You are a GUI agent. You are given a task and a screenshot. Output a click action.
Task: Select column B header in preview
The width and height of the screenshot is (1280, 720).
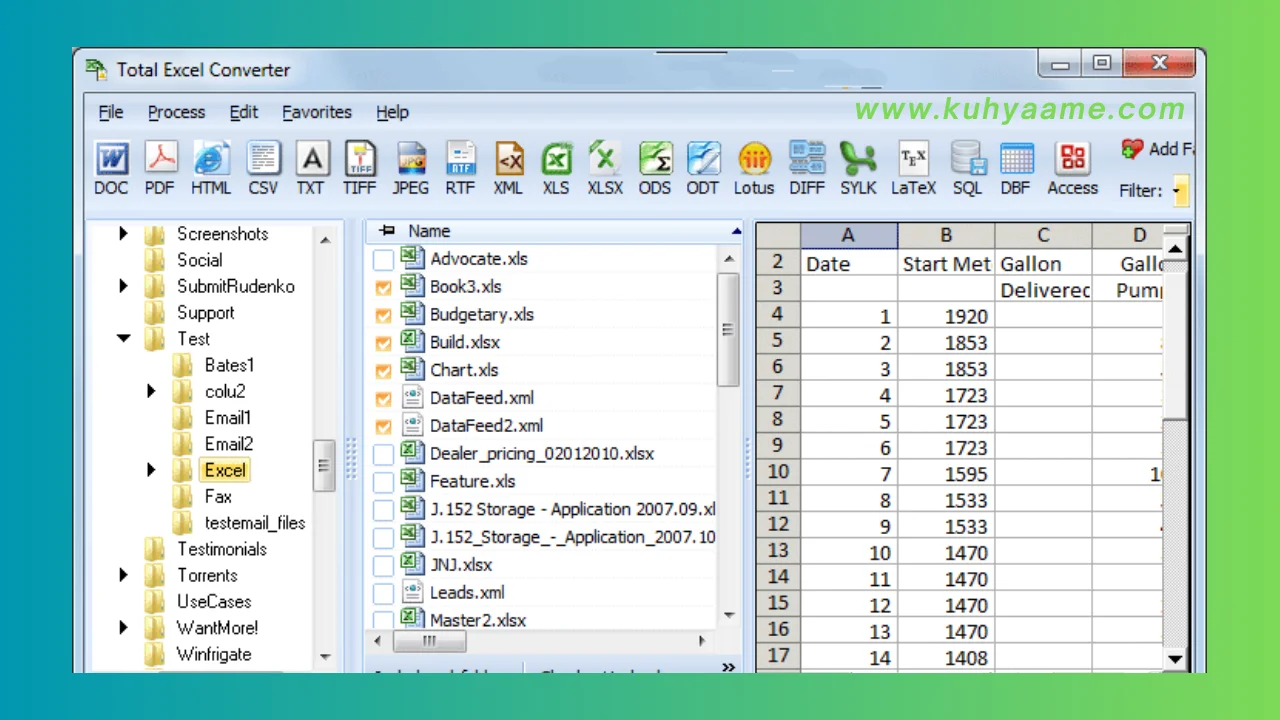[946, 235]
